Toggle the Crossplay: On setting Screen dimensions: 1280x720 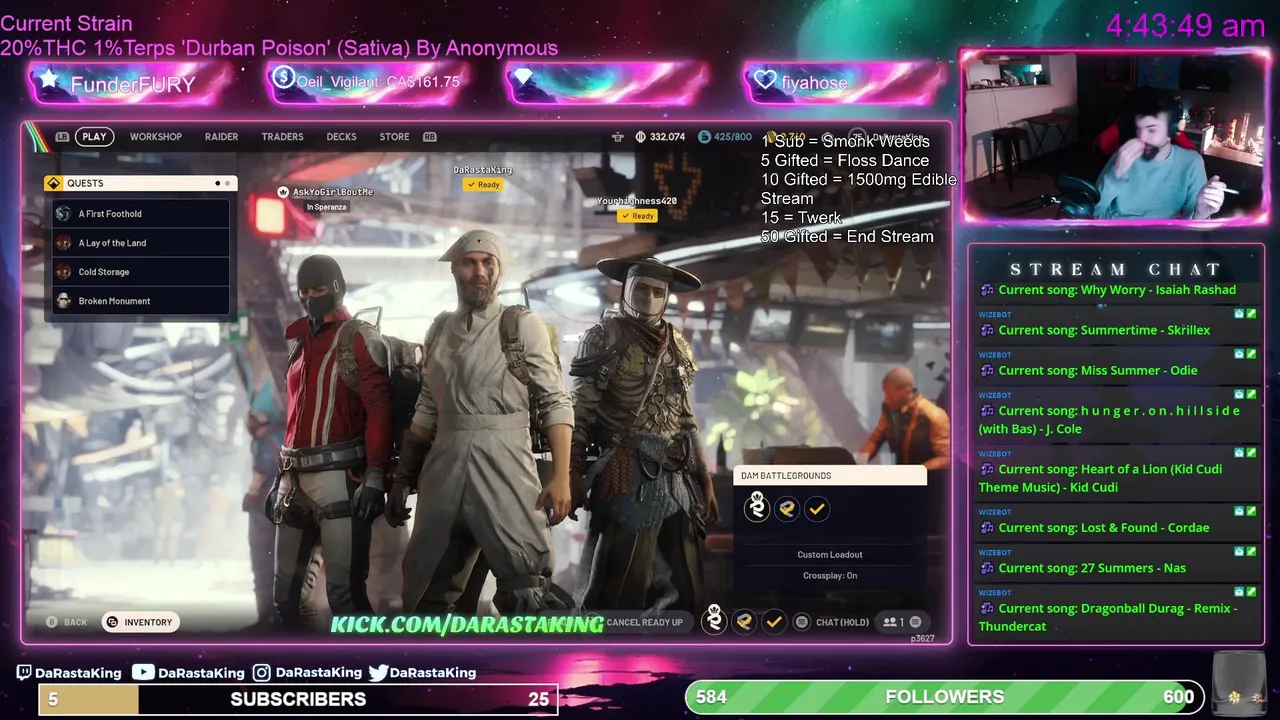pos(830,576)
